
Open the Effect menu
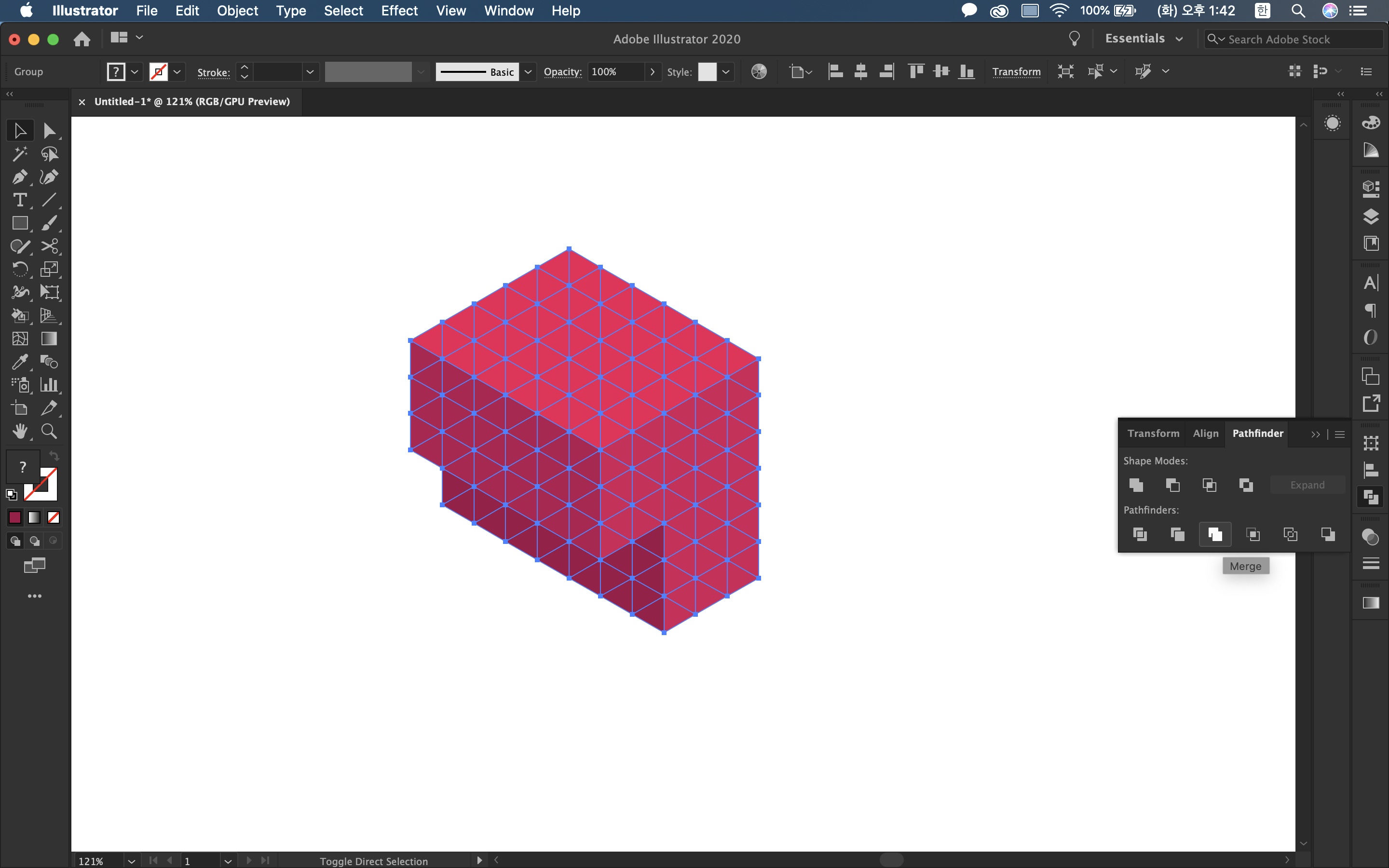click(399, 10)
